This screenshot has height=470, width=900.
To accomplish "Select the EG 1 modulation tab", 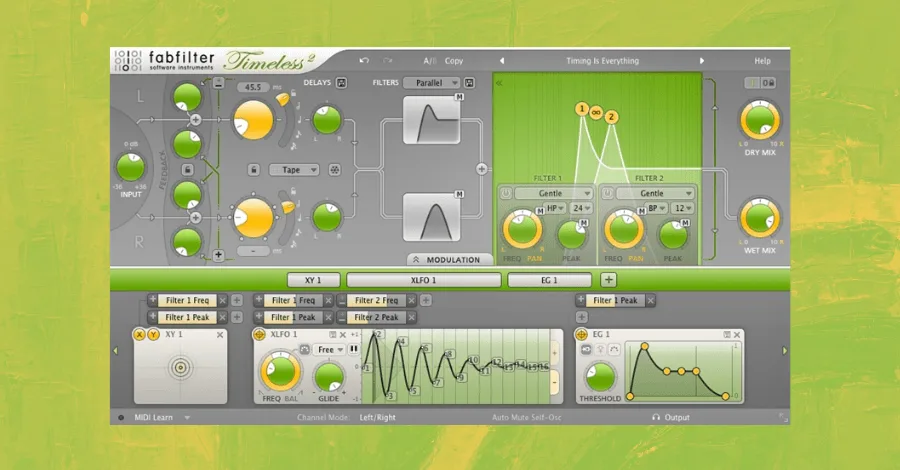I will coord(549,280).
